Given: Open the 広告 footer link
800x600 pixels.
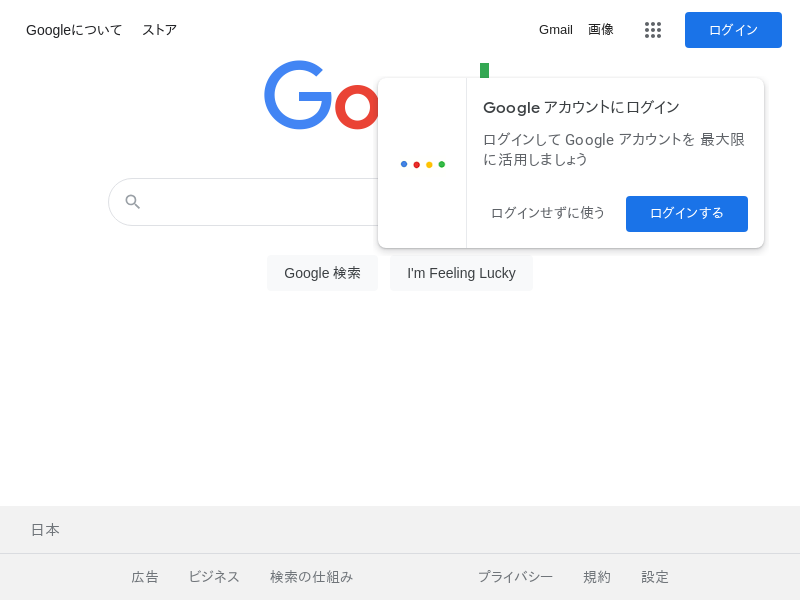Looking at the screenshot, I should pos(145,577).
